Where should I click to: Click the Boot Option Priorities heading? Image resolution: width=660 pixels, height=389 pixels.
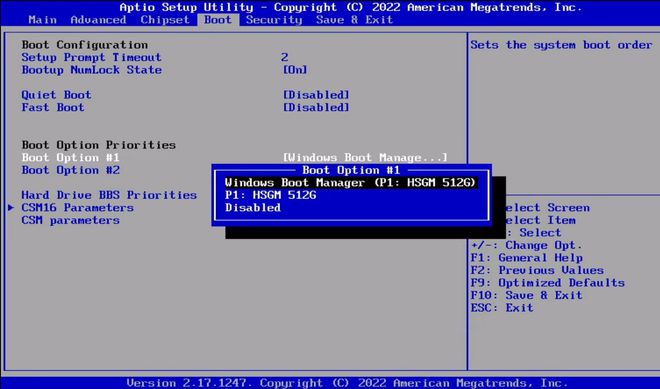98,145
